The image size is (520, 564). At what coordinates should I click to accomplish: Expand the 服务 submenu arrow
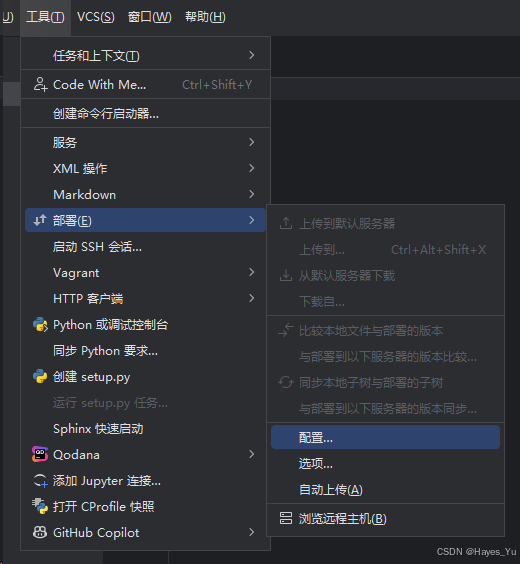(x=252, y=142)
